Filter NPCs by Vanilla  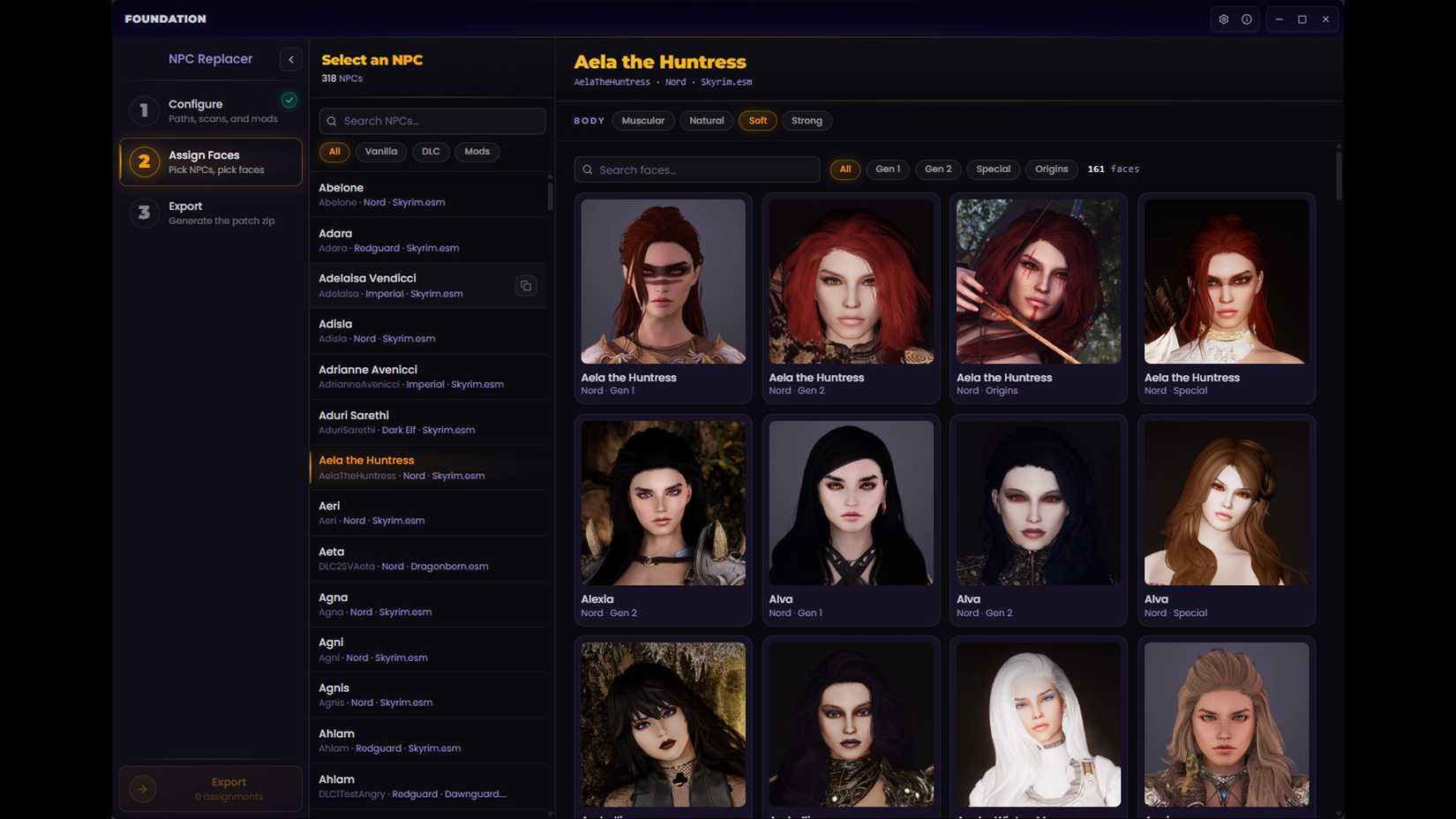(381, 152)
